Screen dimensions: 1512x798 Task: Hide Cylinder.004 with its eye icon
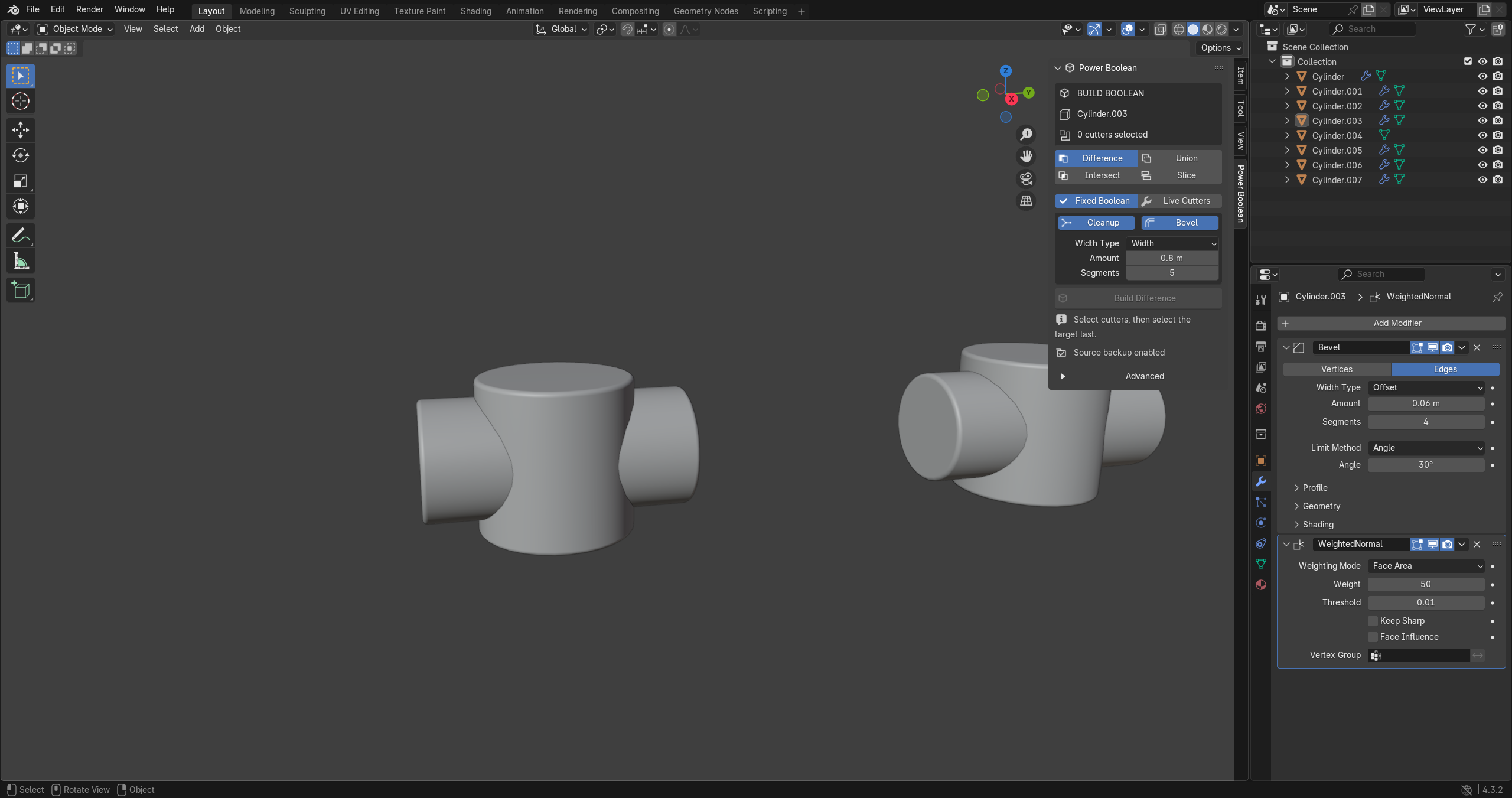point(1482,135)
